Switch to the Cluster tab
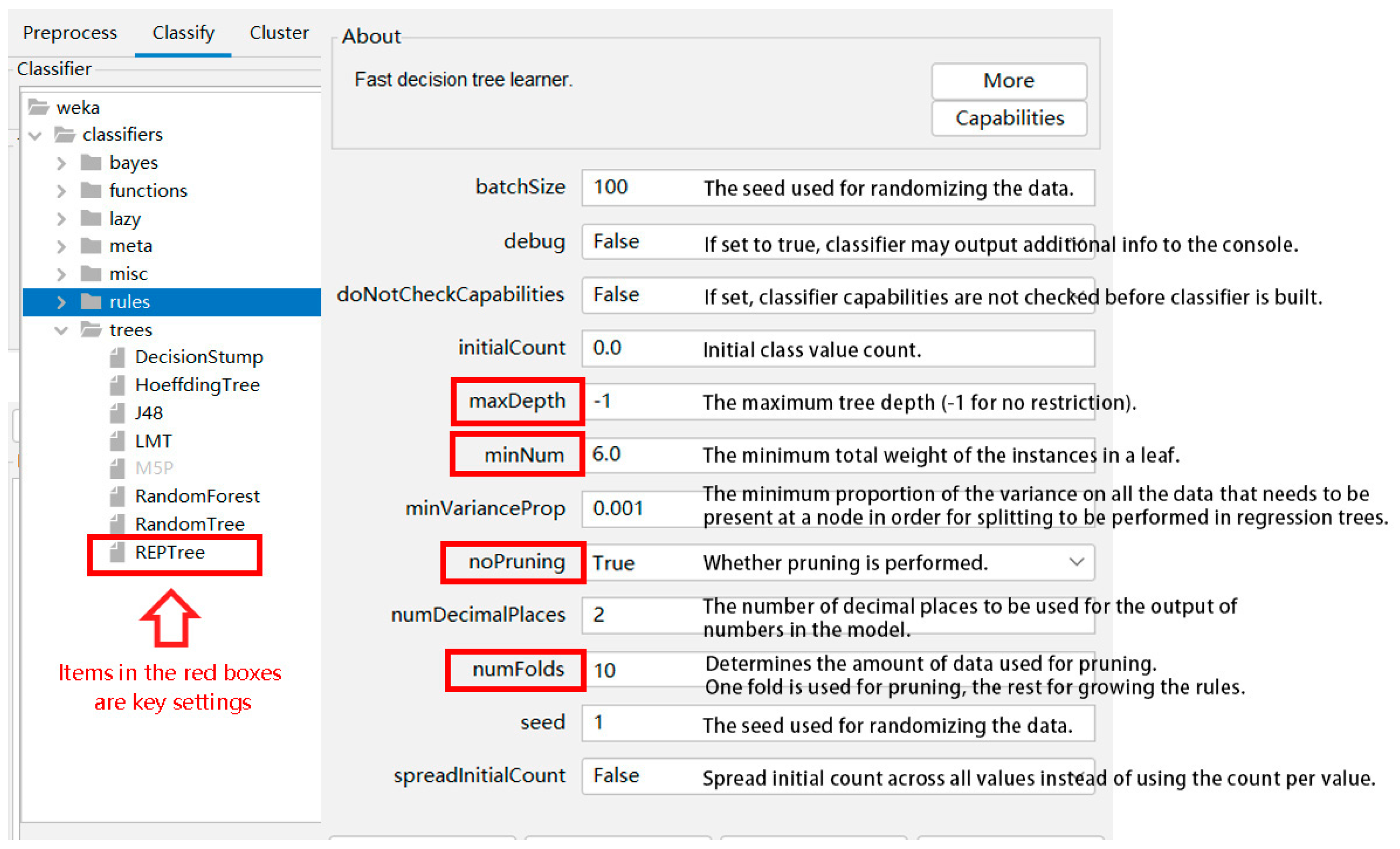Viewport: 1400px width, 849px height. [279, 33]
